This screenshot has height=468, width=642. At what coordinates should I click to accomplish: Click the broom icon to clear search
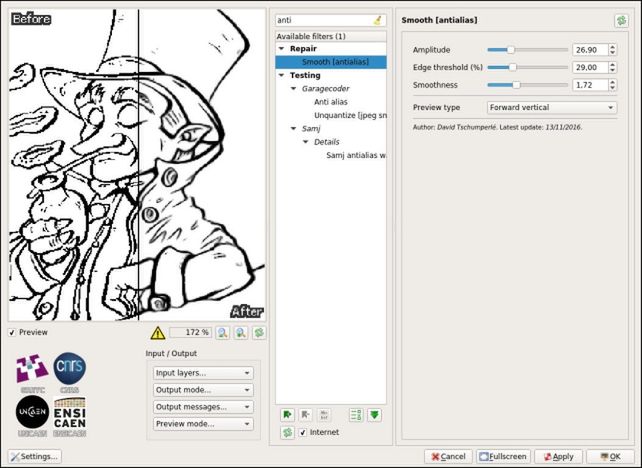coord(378,20)
